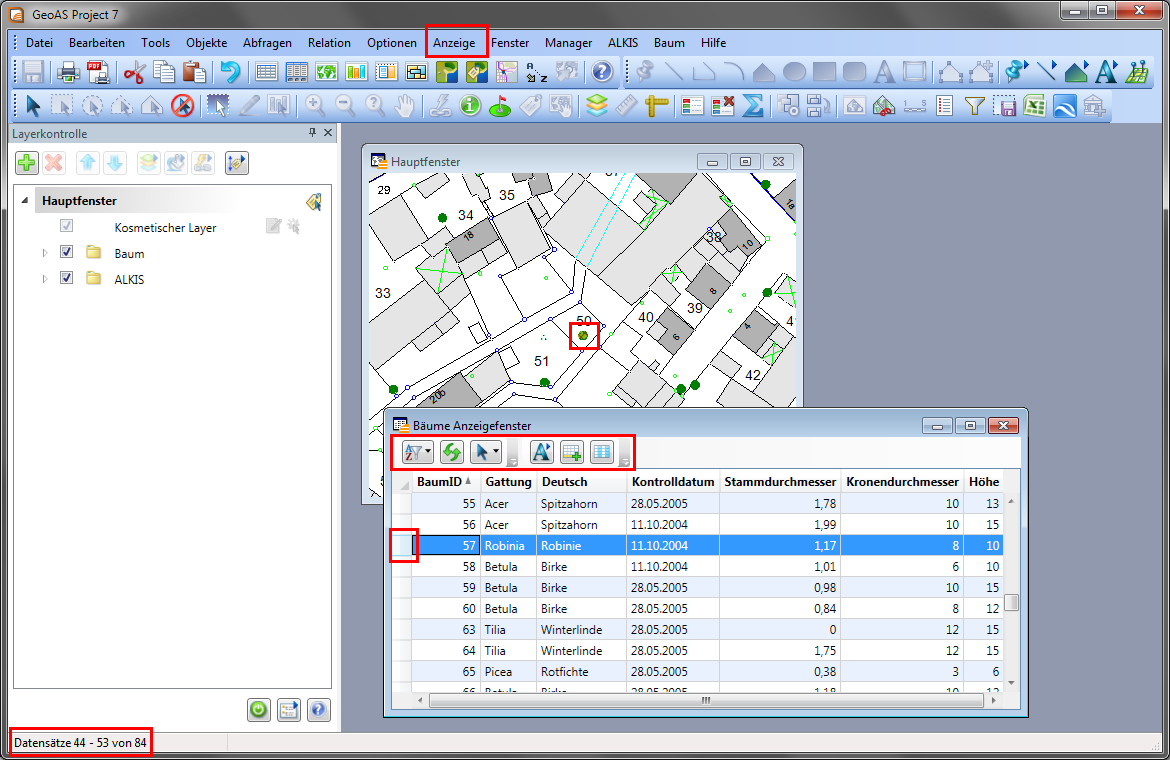Click the refresh green arrows in Bäume window
Screen dimensions: 1170x760
(x=451, y=452)
